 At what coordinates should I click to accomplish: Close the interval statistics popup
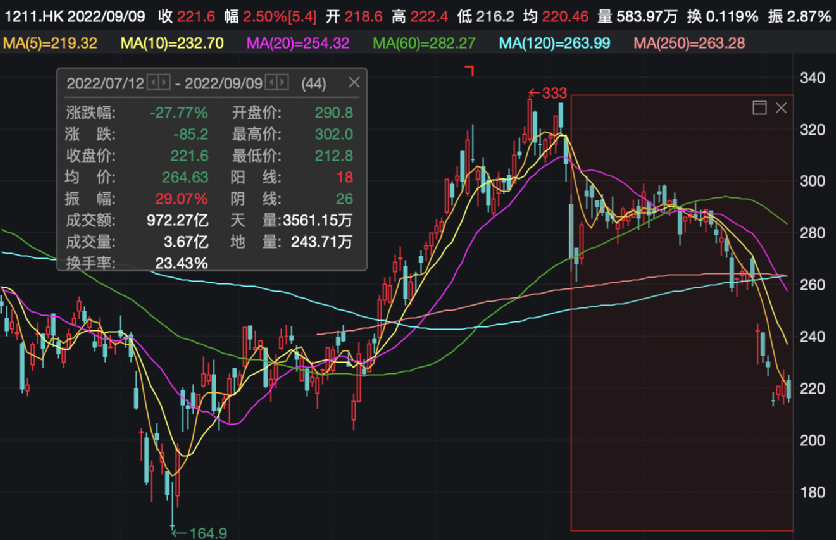pos(353,83)
